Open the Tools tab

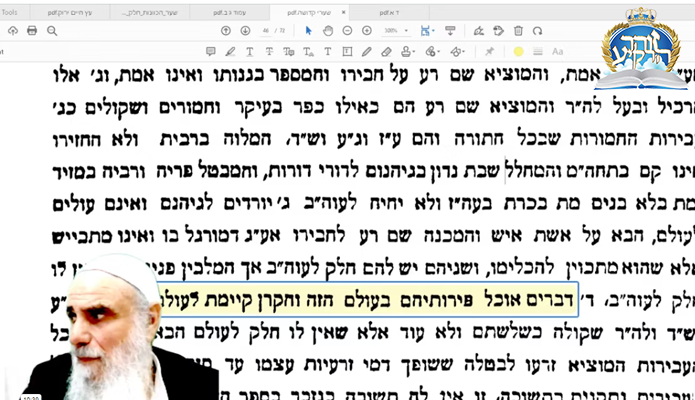coord(11,9)
